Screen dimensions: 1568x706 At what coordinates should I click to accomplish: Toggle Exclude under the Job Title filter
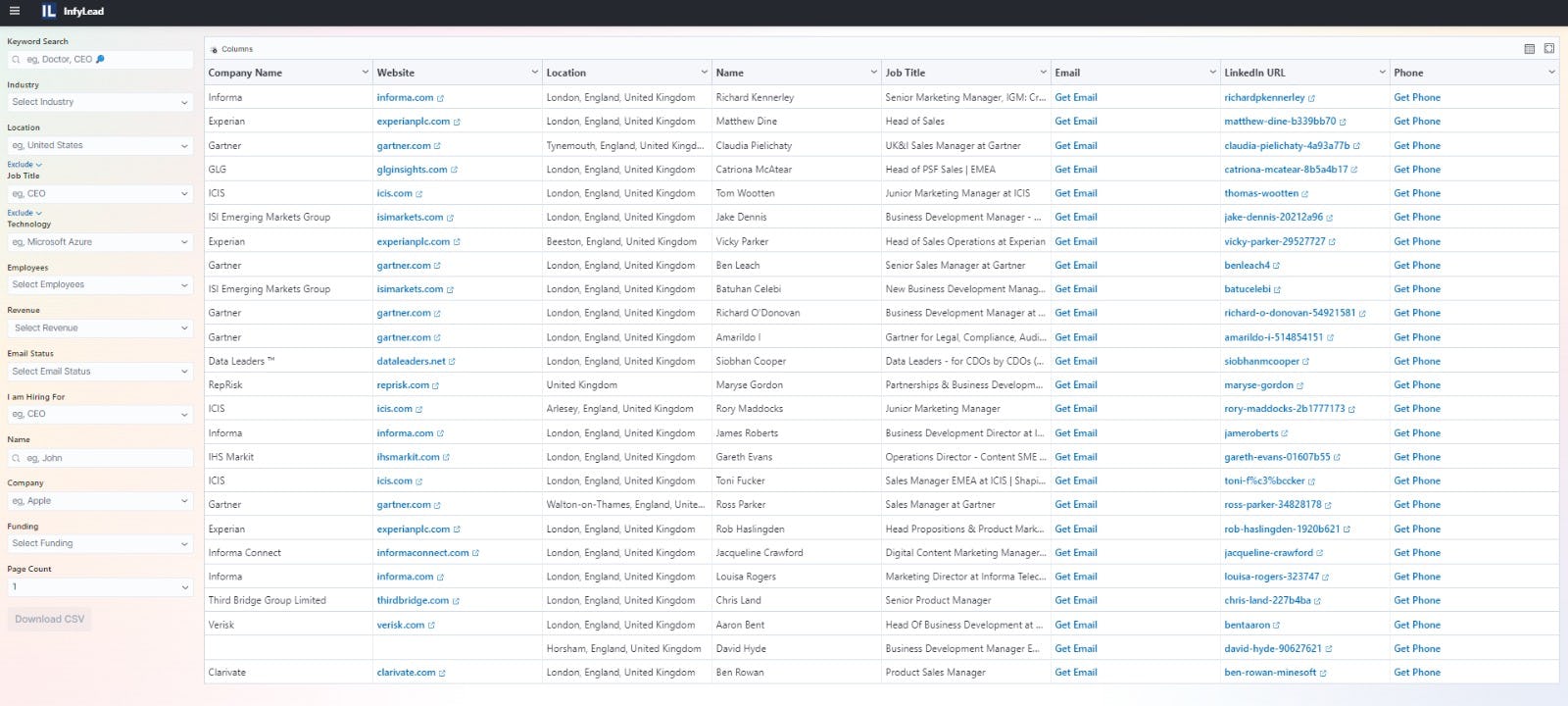pyautogui.click(x=24, y=213)
